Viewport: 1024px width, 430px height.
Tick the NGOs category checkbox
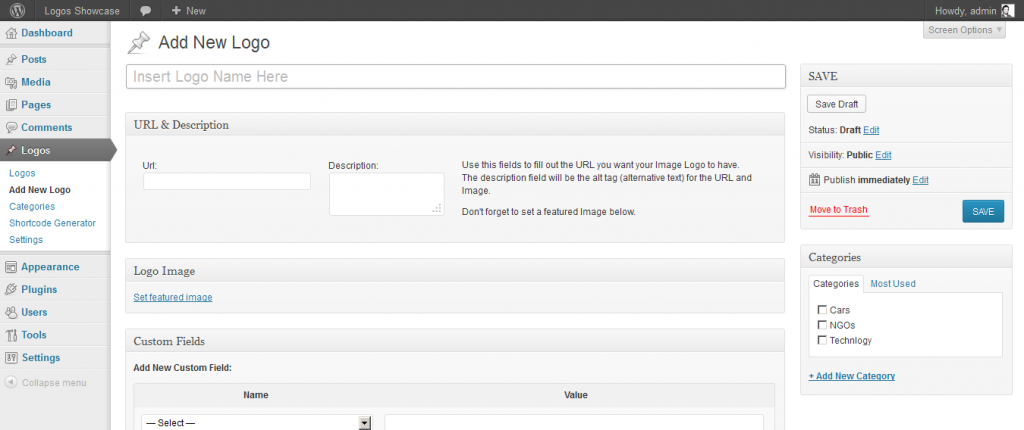point(822,325)
